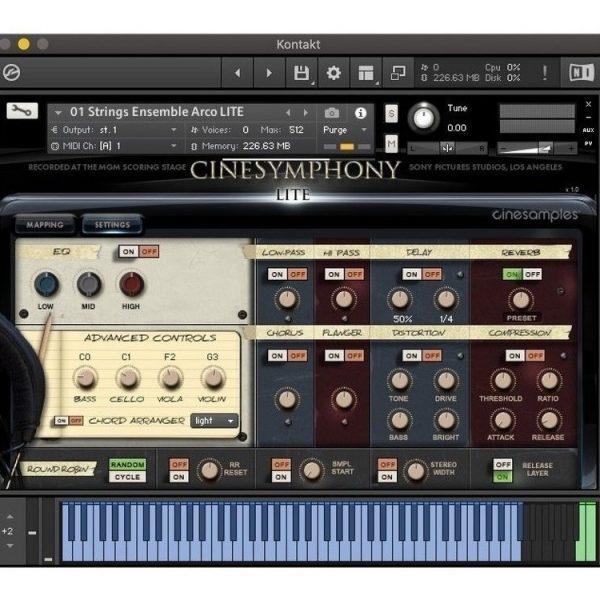Click the minimize view resize icon

click(x=398, y=73)
